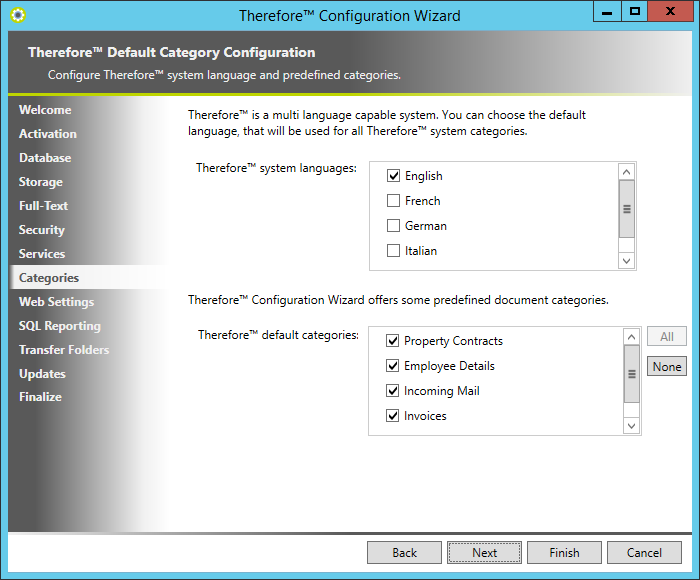Go to the SQL Reporting step
Screen dimensions: 700x580
[x=60, y=326]
